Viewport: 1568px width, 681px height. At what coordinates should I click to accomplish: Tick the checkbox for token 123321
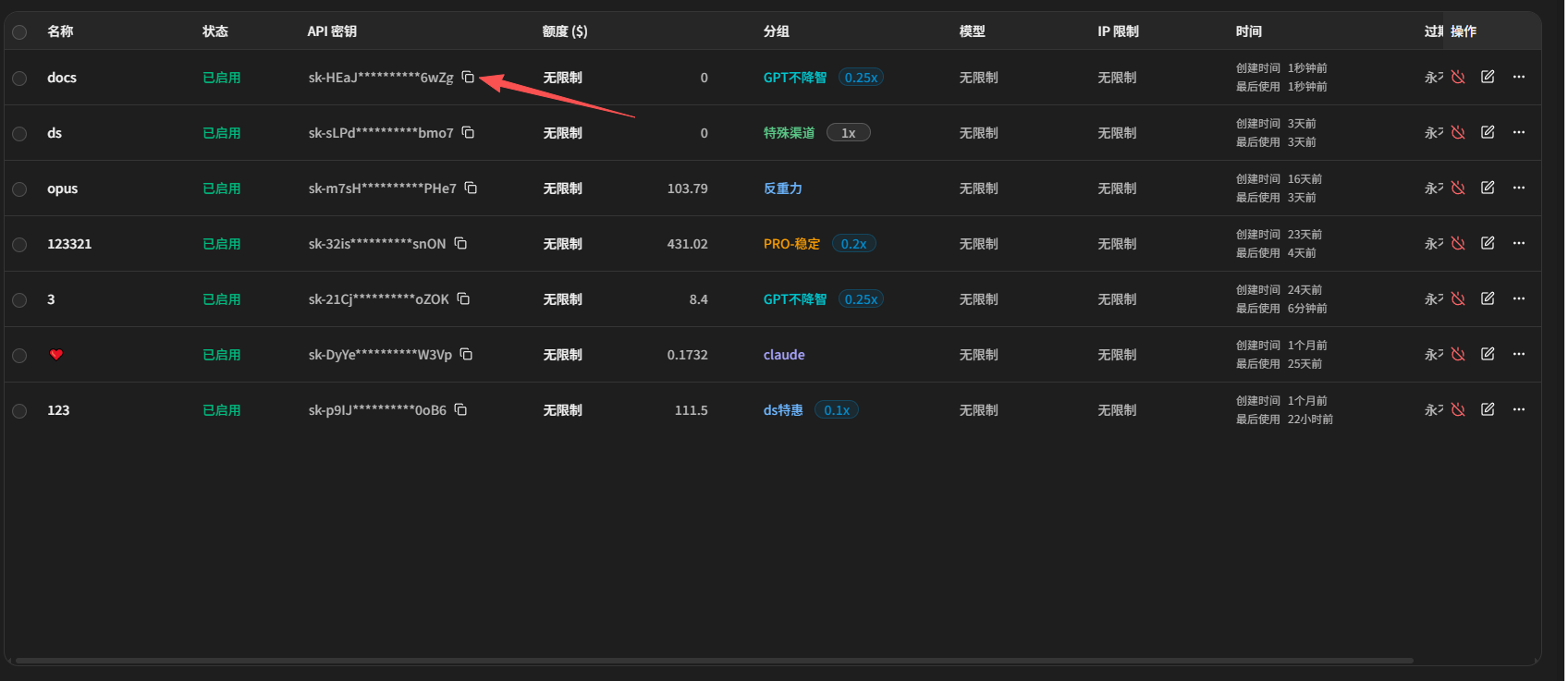[x=19, y=245]
